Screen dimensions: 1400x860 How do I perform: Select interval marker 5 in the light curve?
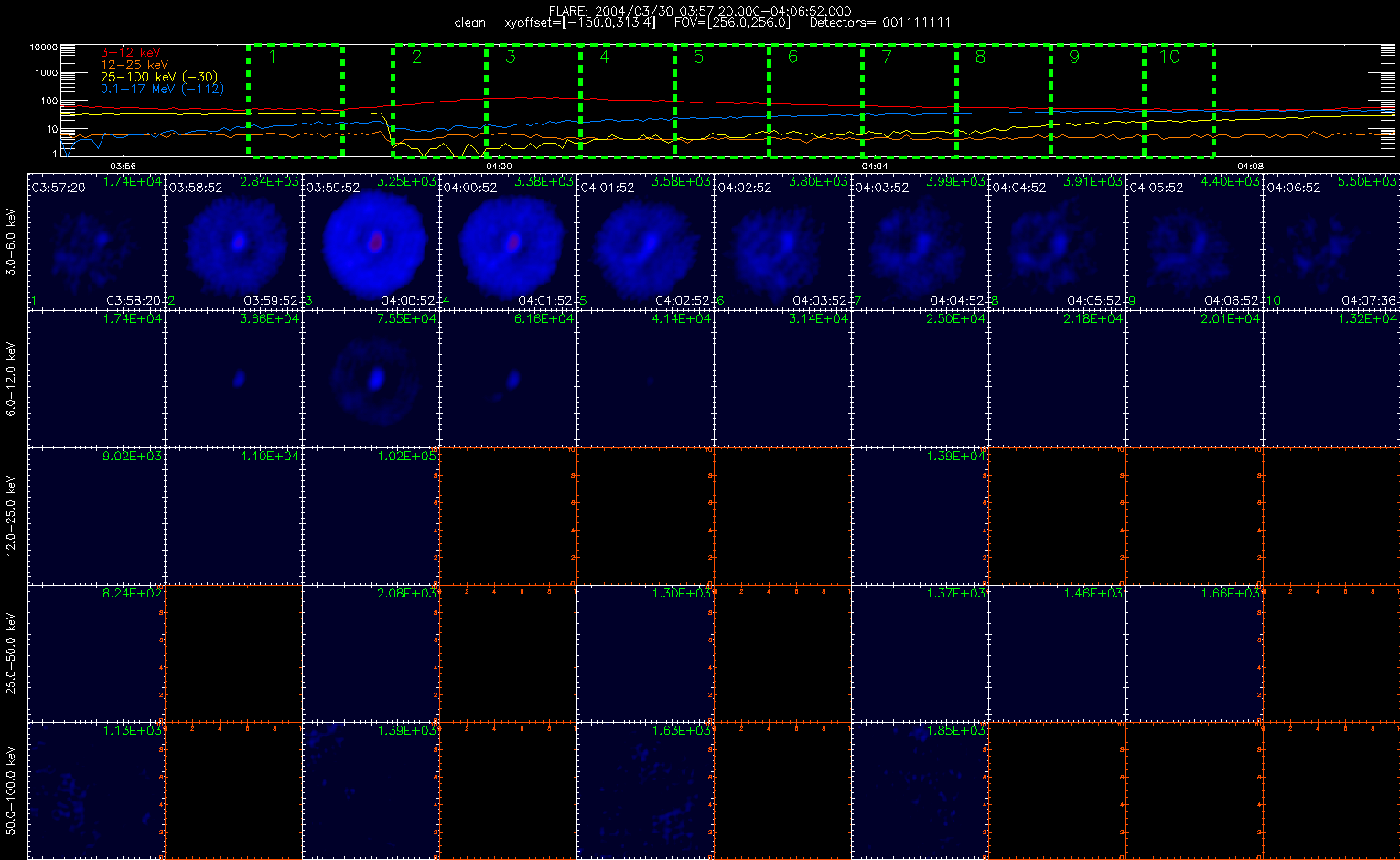tap(698, 57)
